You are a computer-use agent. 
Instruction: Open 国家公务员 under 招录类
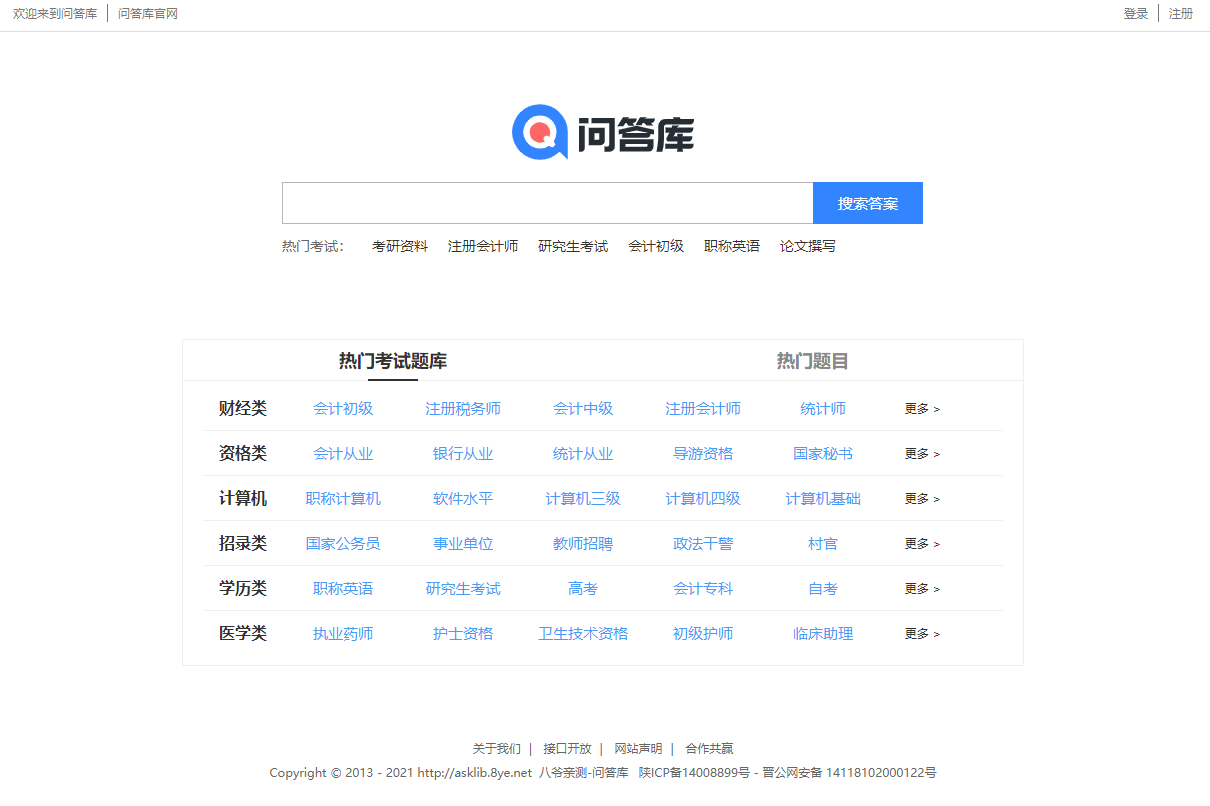coord(343,543)
